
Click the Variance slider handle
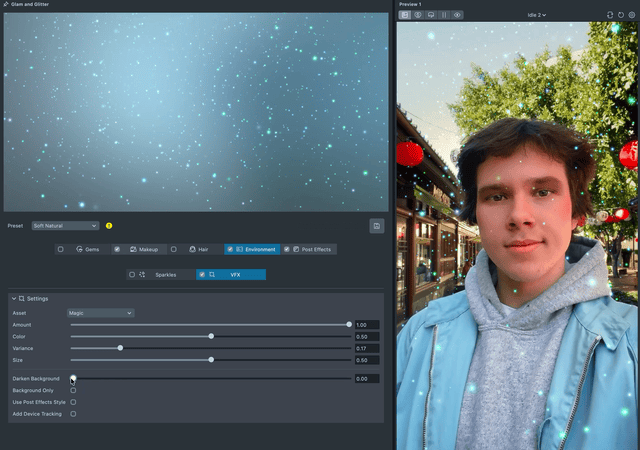tap(120, 348)
